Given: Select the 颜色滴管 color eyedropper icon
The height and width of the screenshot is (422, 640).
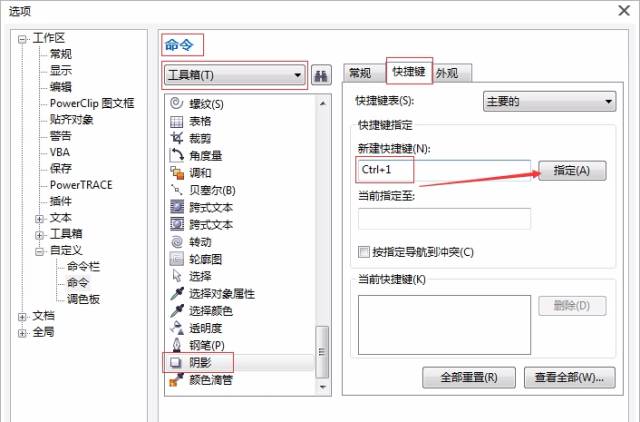Looking at the screenshot, I should click(177, 379).
